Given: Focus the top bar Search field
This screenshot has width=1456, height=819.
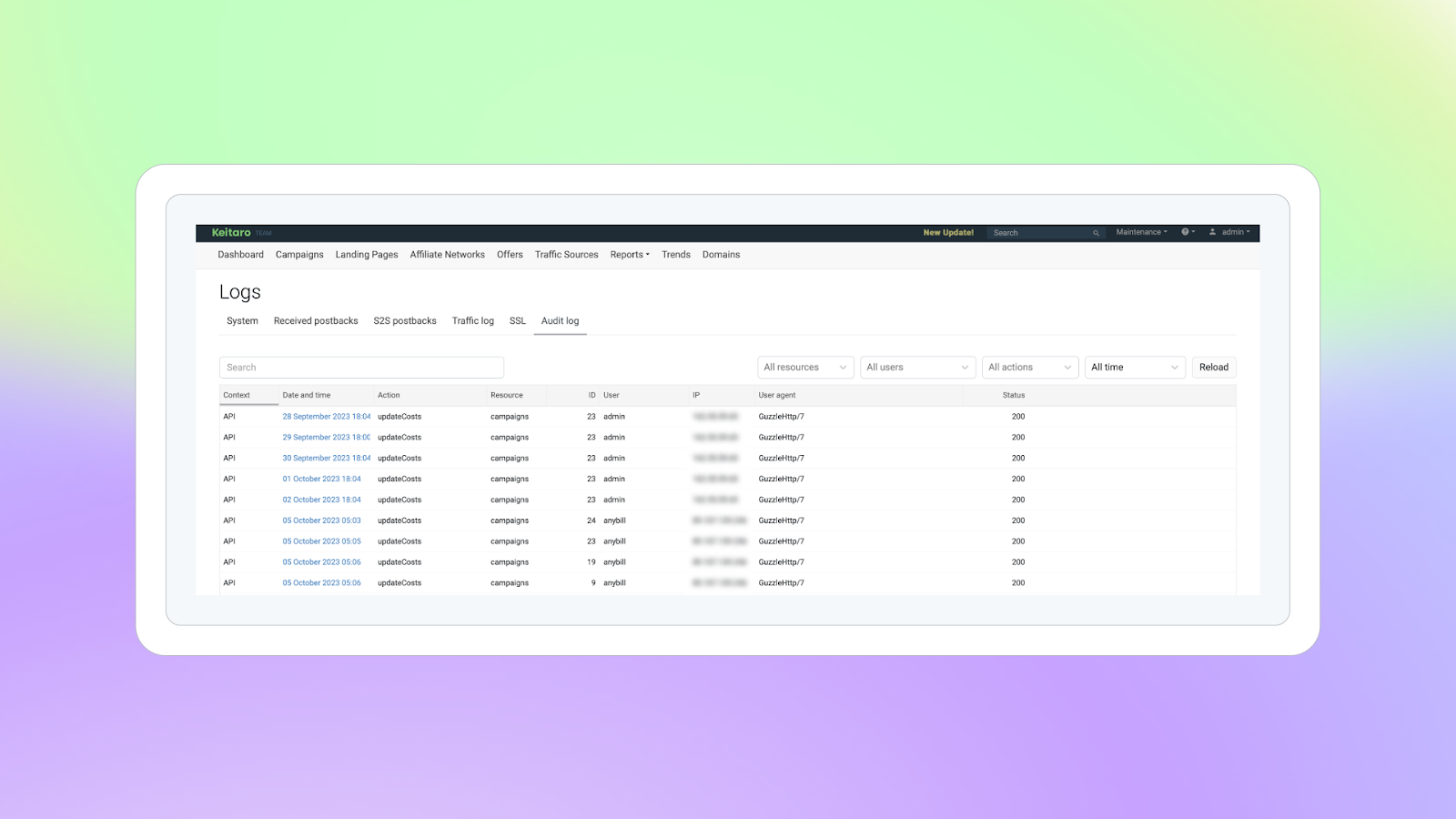Looking at the screenshot, I should [1046, 233].
